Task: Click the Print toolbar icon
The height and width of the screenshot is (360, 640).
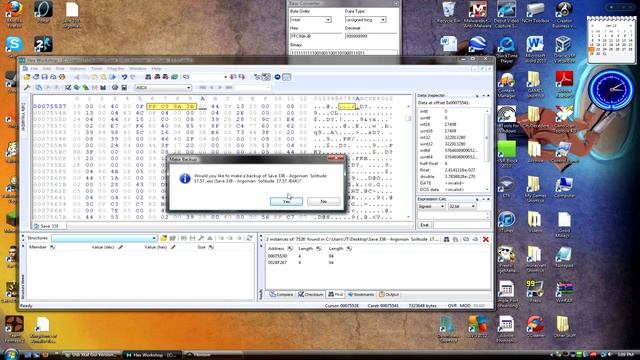Action: click(53, 77)
